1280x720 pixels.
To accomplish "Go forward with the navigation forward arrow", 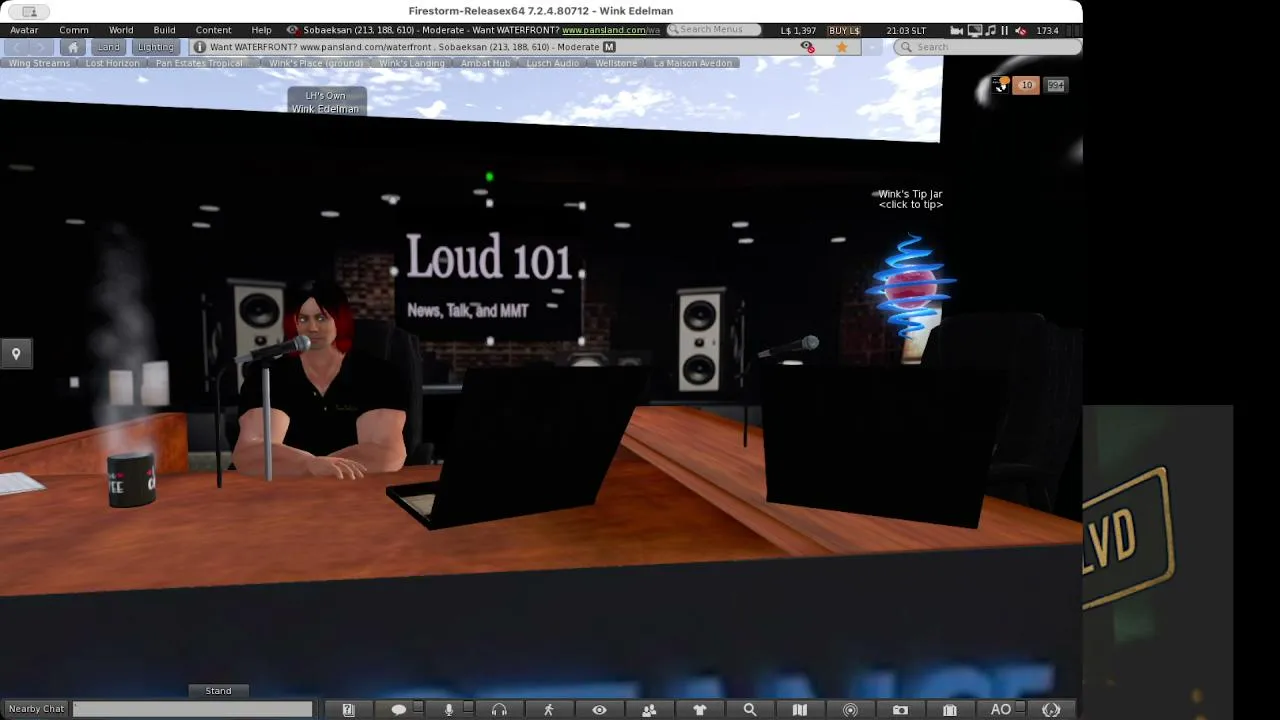I will click(40, 47).
